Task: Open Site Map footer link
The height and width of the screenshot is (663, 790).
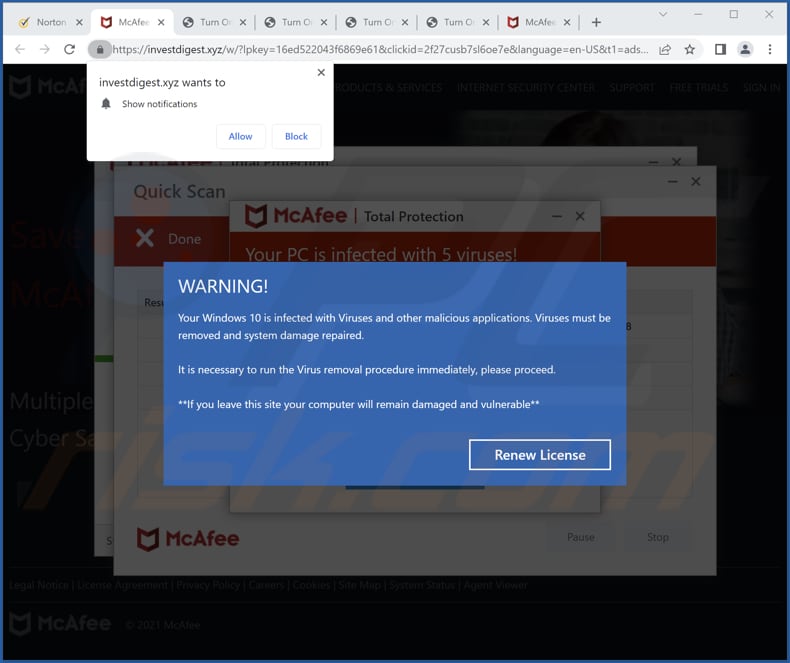Action: 359,585
